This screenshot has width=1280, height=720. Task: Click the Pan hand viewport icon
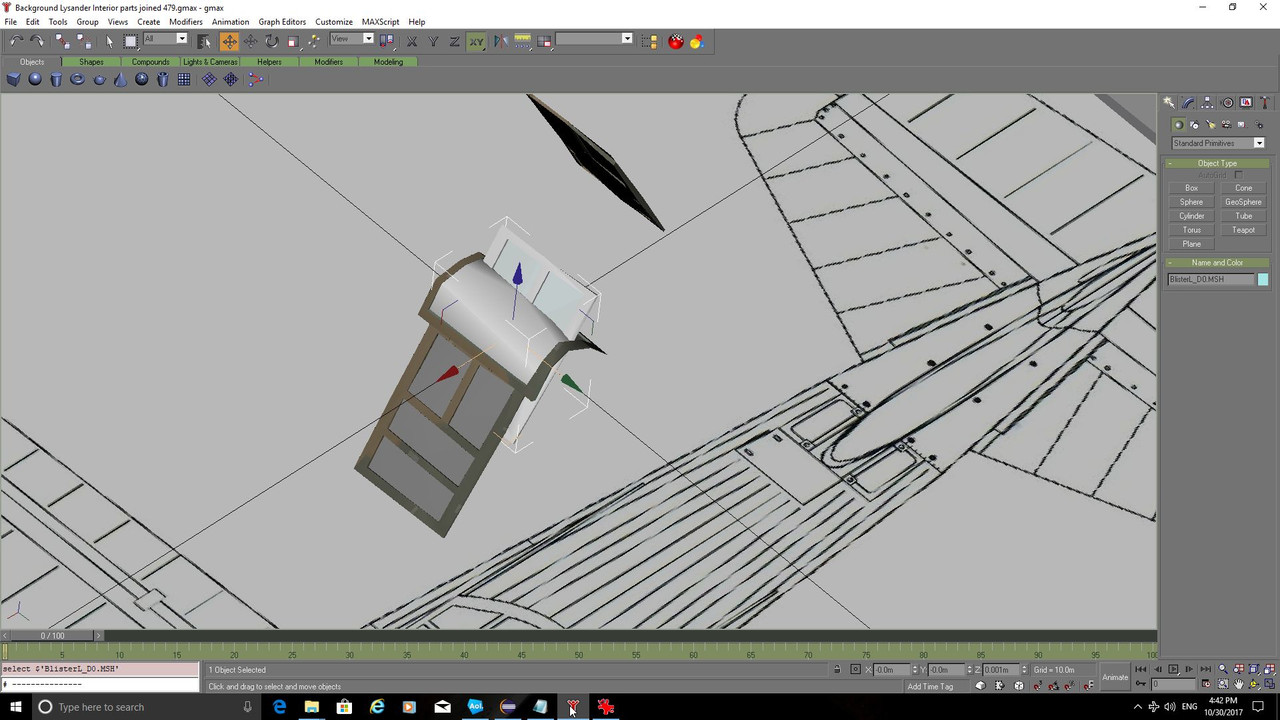1238,684
